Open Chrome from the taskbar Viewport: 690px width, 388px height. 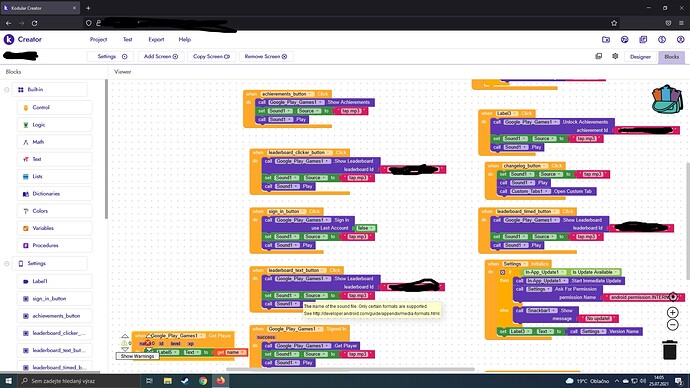coord(203,381)
